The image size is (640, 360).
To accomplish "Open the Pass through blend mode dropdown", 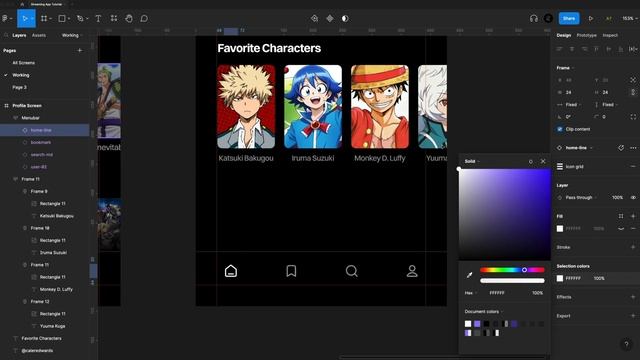I will [581, 198].
